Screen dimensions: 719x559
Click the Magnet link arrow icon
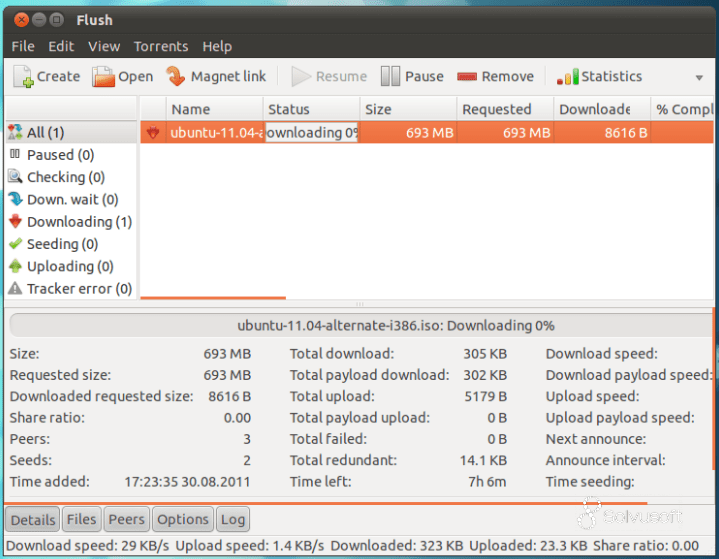[x=175, y=76]
